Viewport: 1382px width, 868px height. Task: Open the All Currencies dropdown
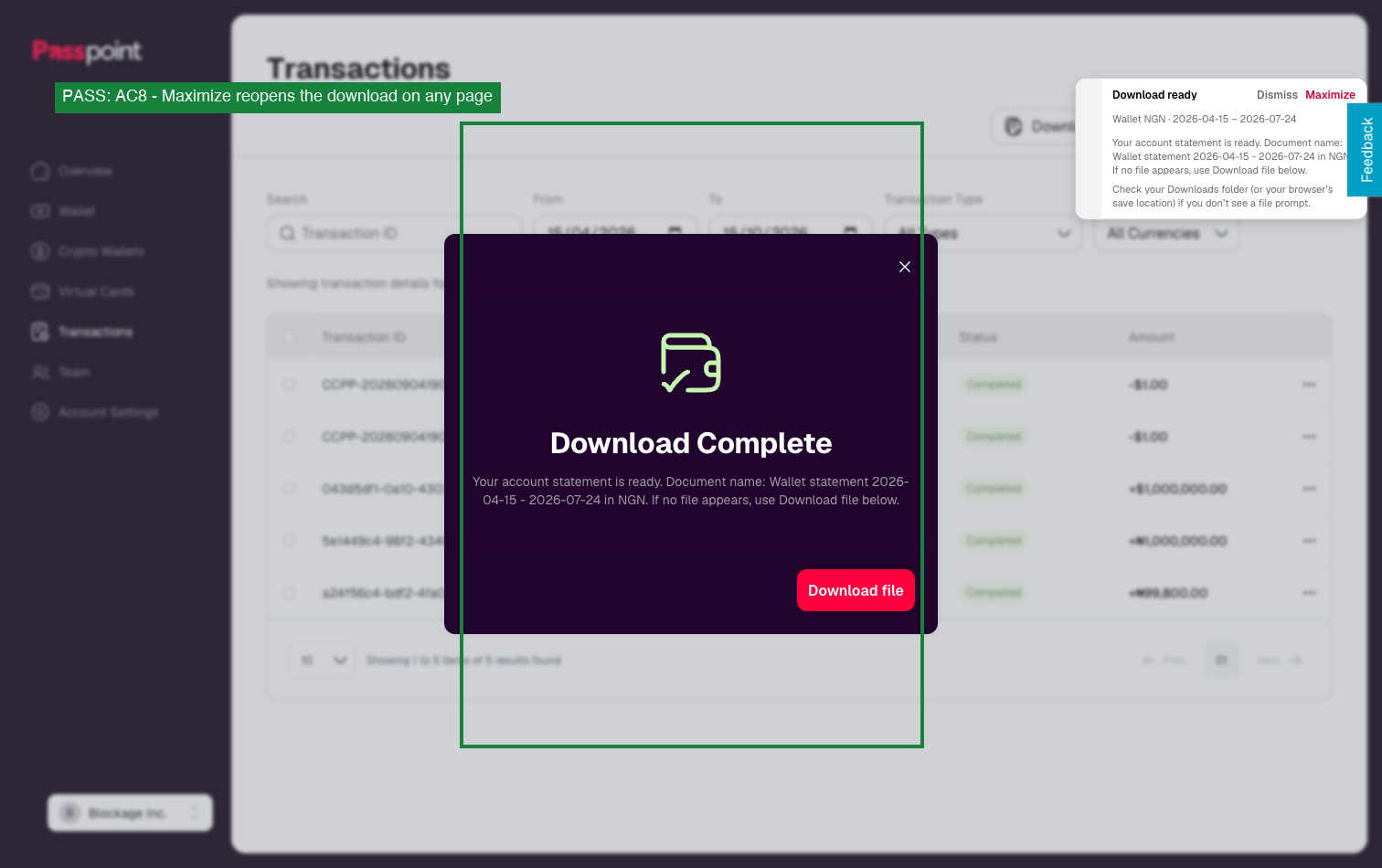(1167, 234)
